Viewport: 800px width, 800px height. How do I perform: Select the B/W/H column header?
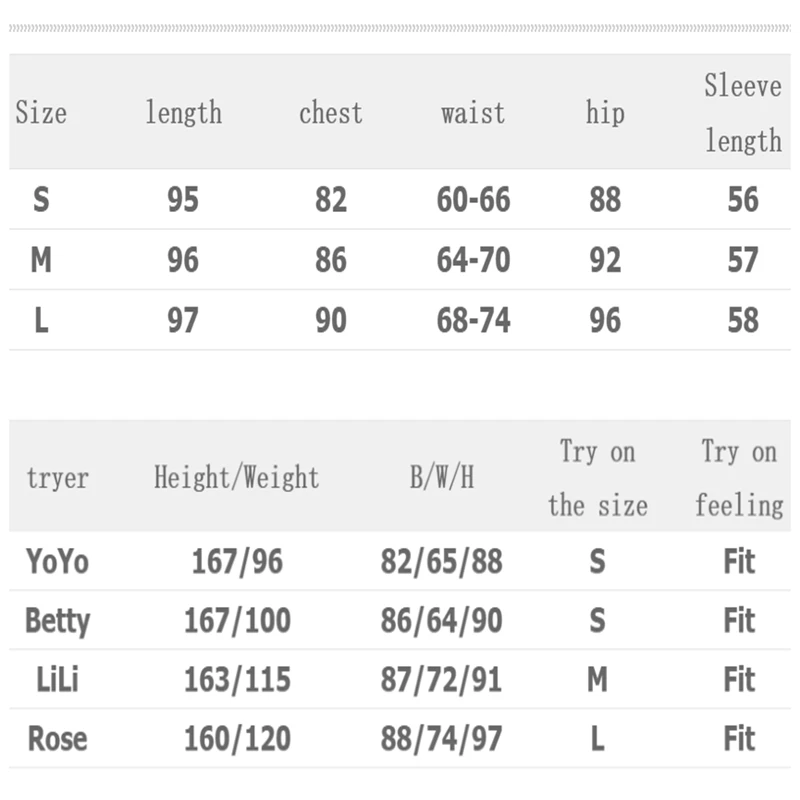[x=441, y=478]
